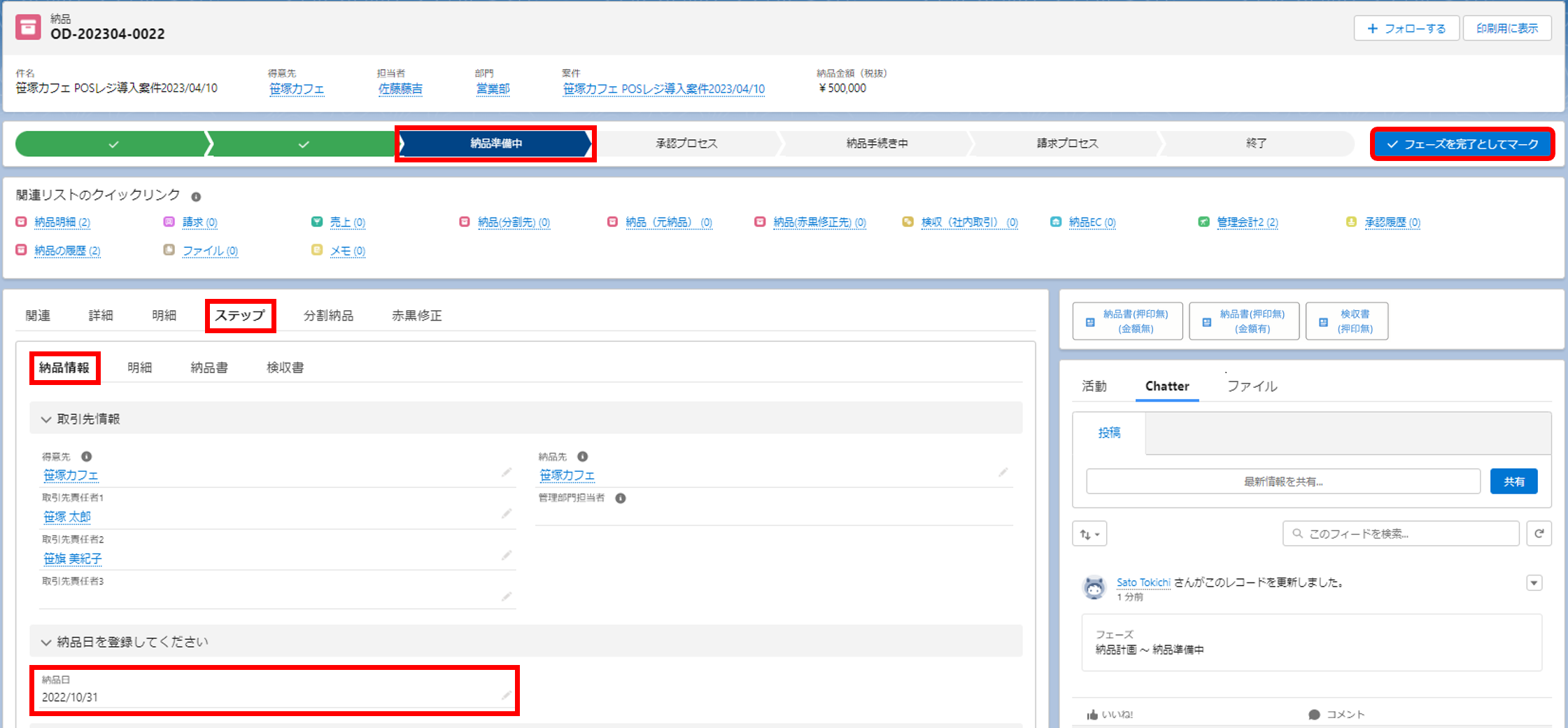The image size is (1568, 728).
Task: Click the refresh icon beside feed search
Action: point(1539,534)
